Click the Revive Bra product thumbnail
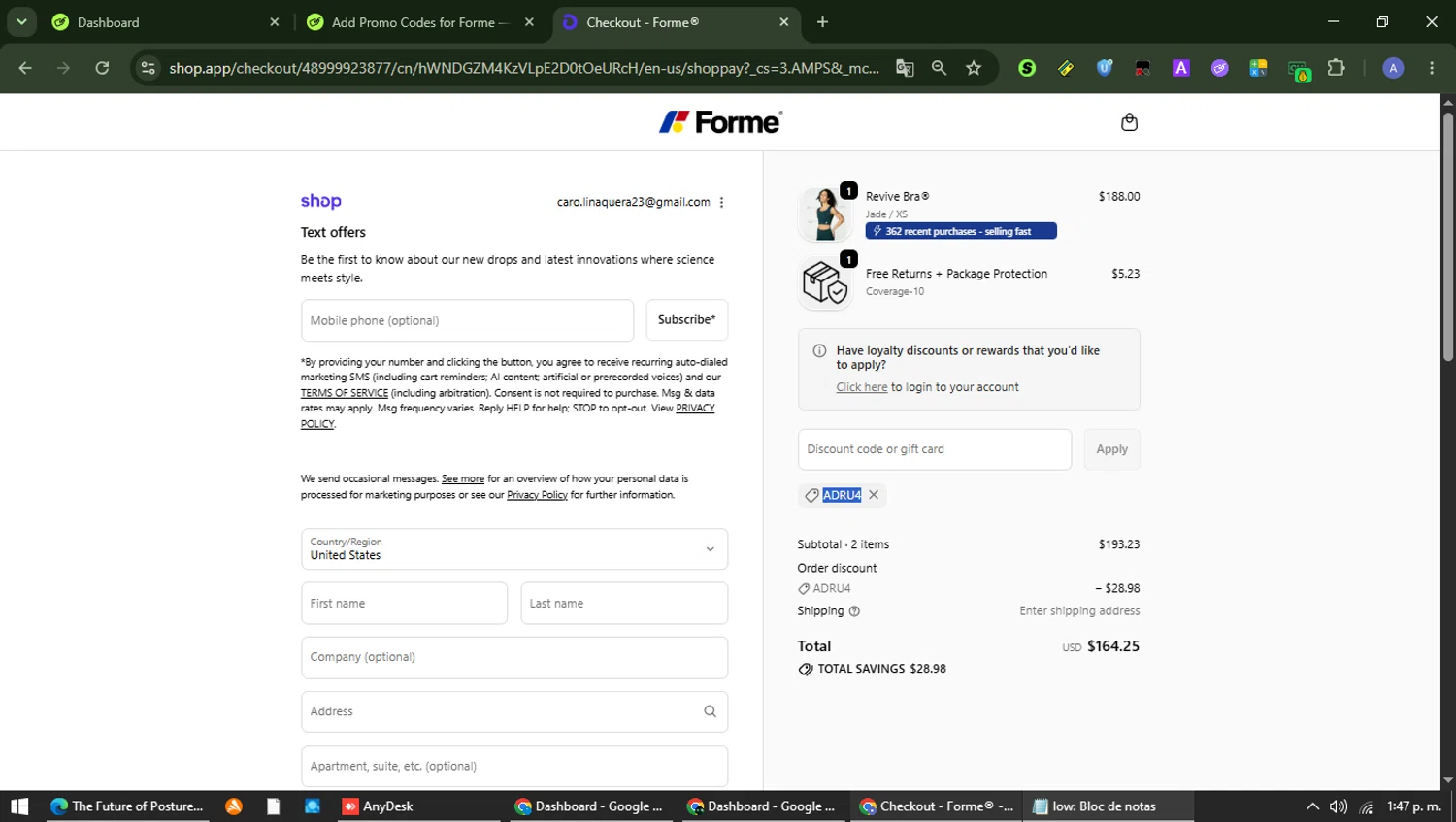 click(x=825, y=214)
